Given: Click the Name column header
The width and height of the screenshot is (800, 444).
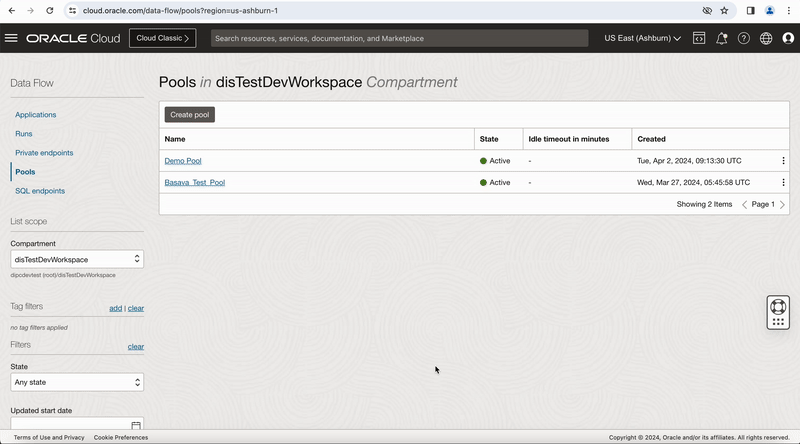Looking at the screenshot, I should [x=175, y=139].
